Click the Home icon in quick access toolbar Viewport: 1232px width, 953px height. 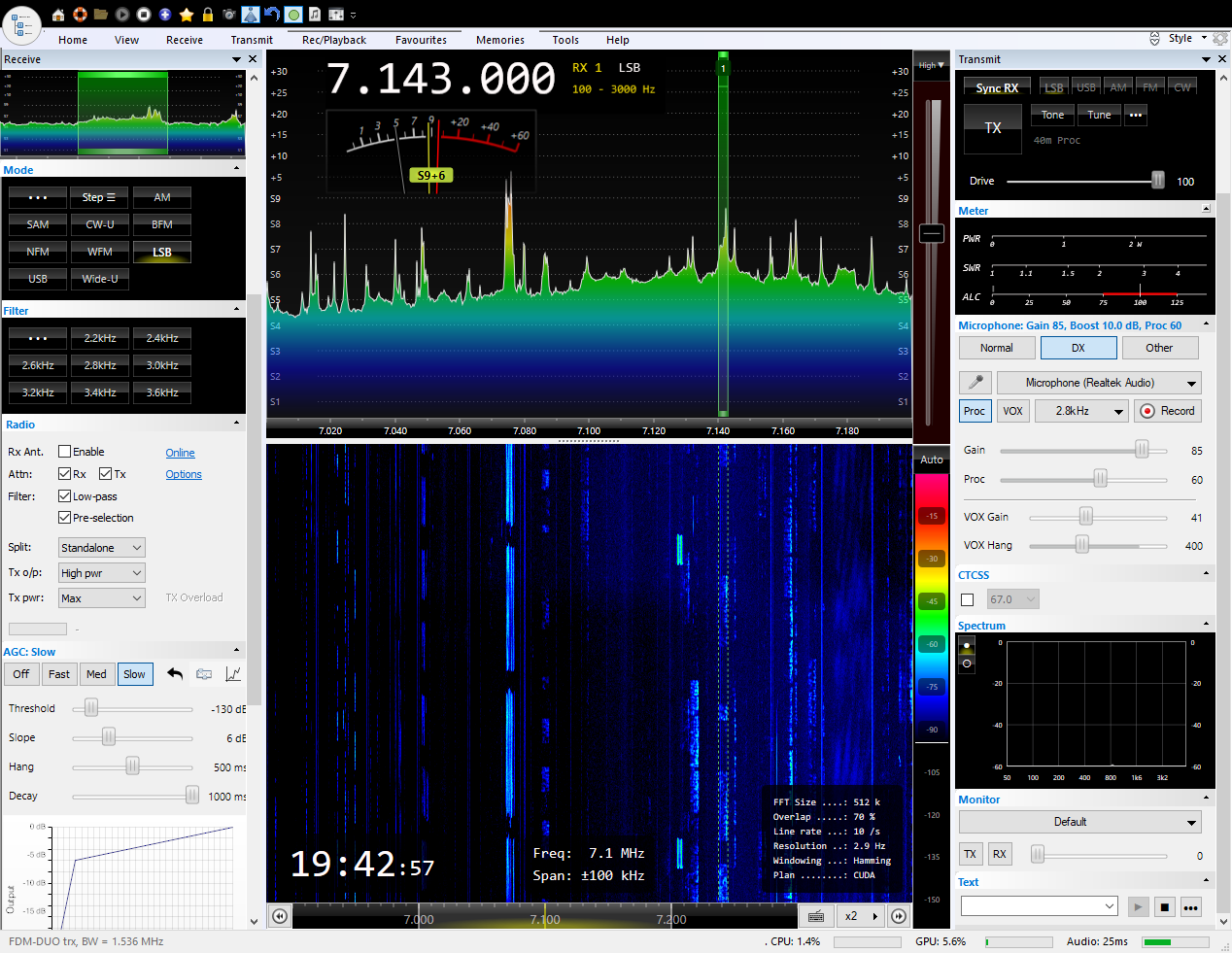click(x=58, y=15)
